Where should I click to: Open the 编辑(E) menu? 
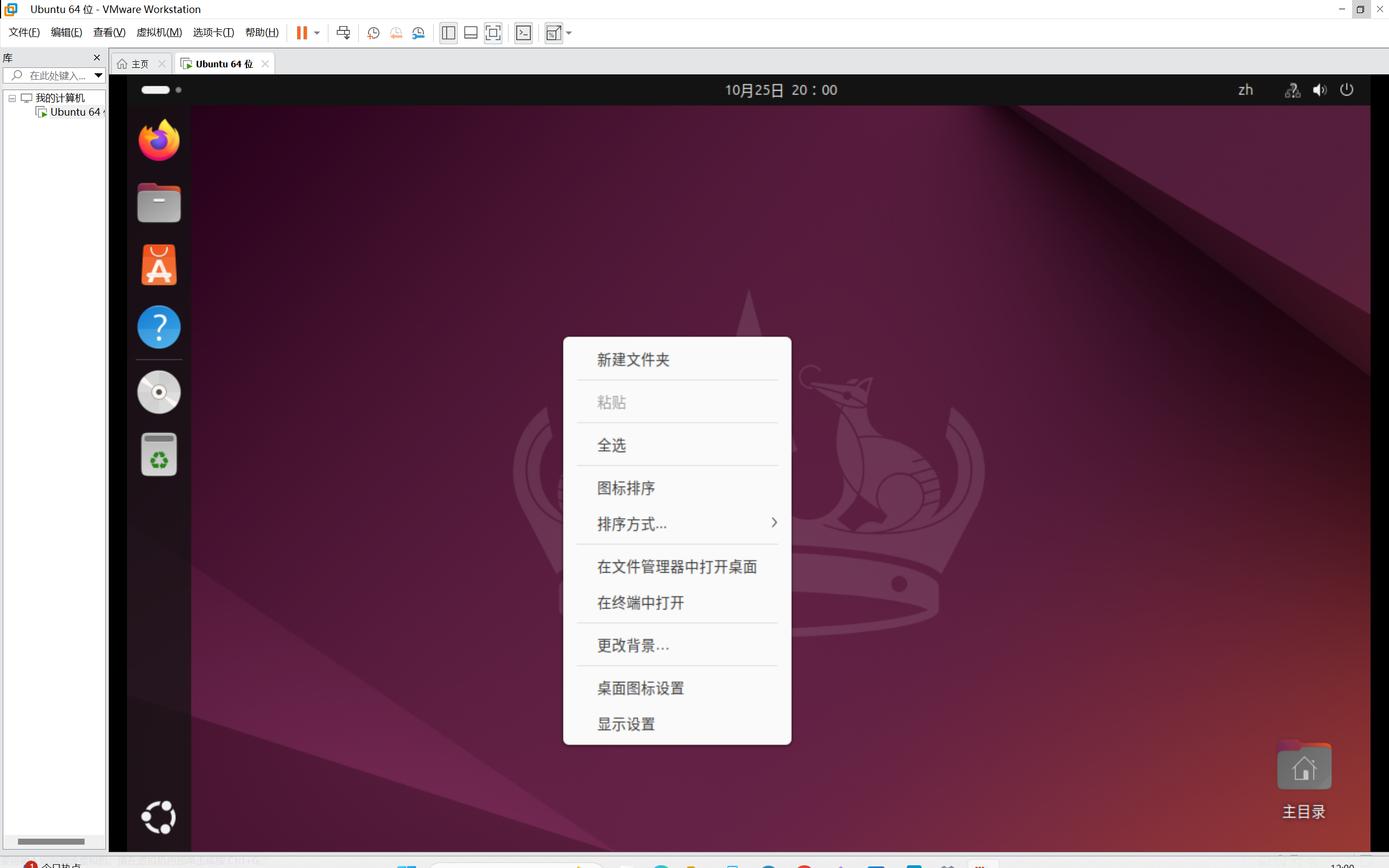(67, 32)
